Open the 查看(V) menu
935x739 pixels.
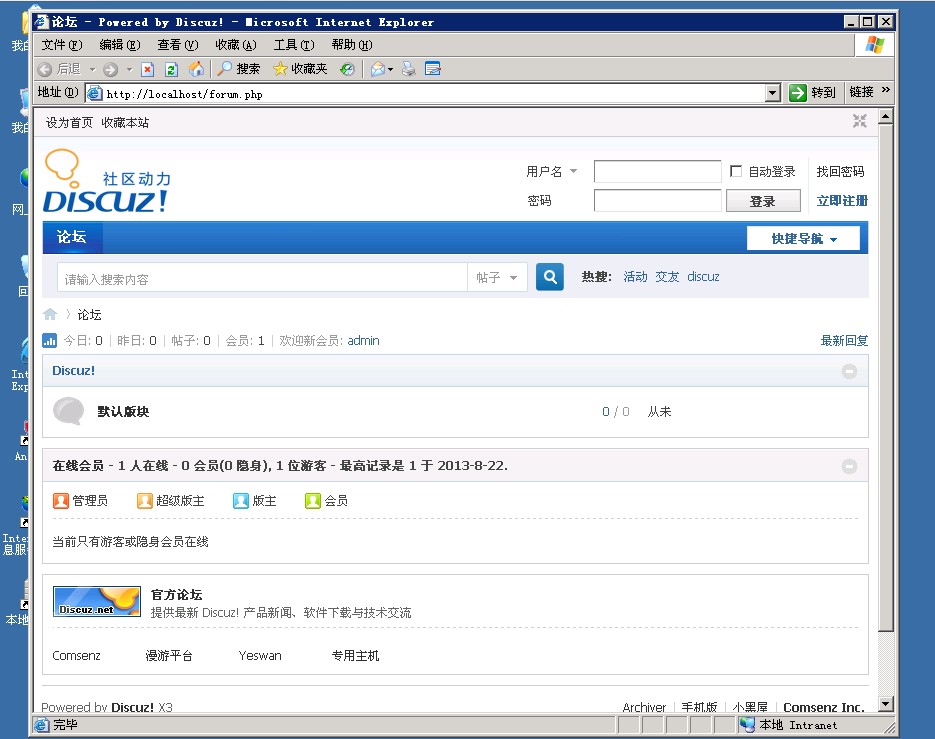tap(178, 45)
